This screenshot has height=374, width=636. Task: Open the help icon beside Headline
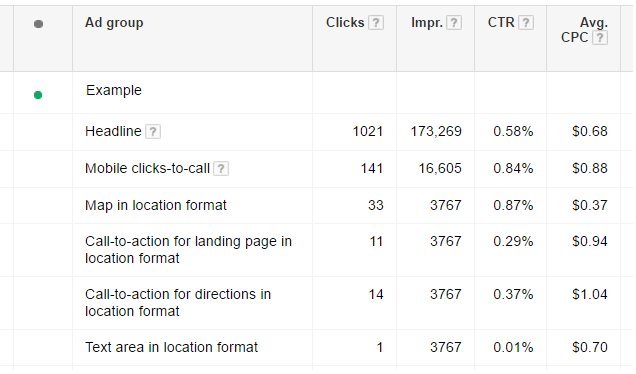[x=153, y=131]
